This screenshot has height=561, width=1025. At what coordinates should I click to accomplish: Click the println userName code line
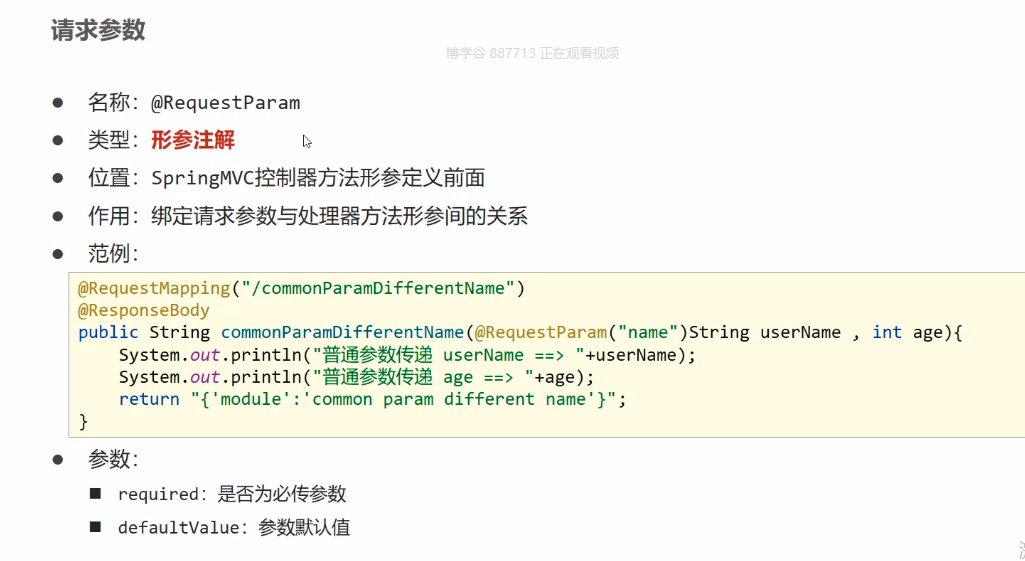[406, 354]
